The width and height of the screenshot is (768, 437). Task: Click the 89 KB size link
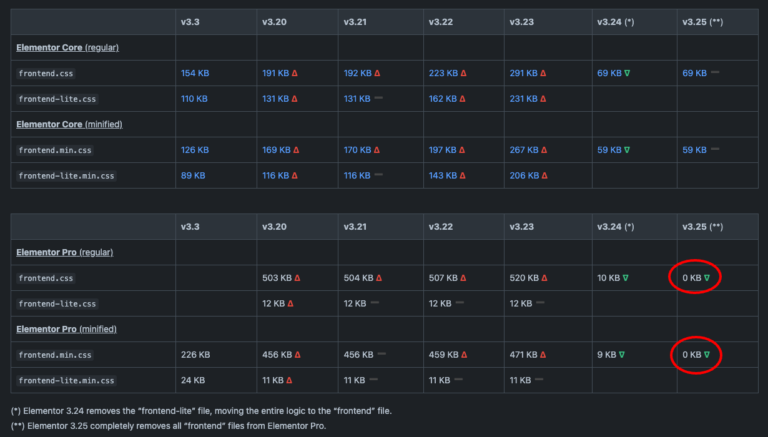[x=192, y=175]
